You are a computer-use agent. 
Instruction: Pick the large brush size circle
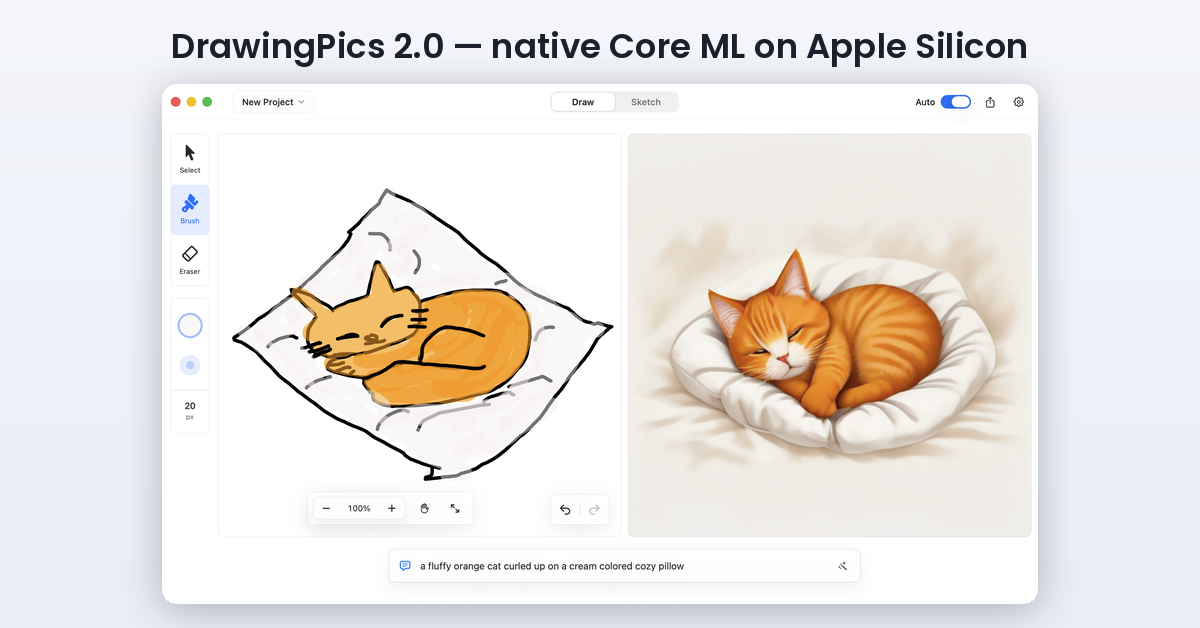tap(190, 325)
